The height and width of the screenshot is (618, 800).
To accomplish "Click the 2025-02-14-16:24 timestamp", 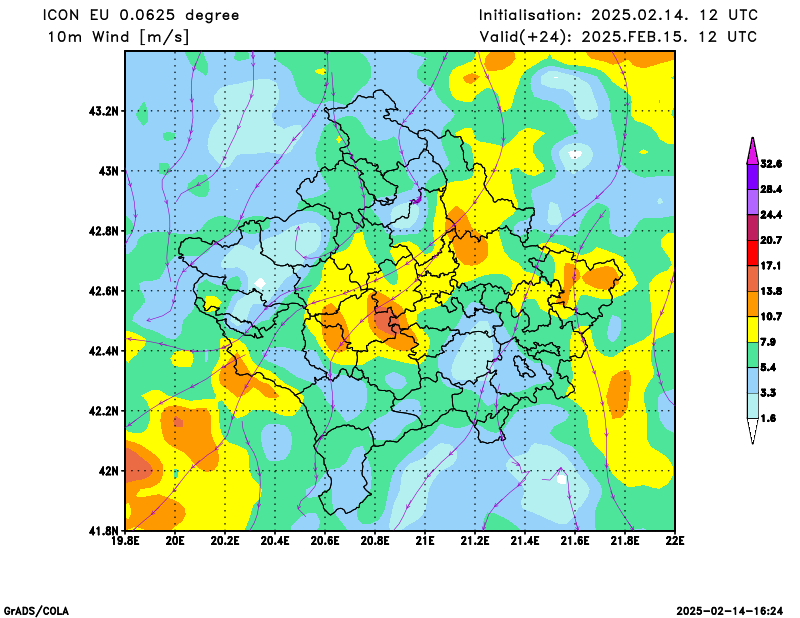I will 730,611.
